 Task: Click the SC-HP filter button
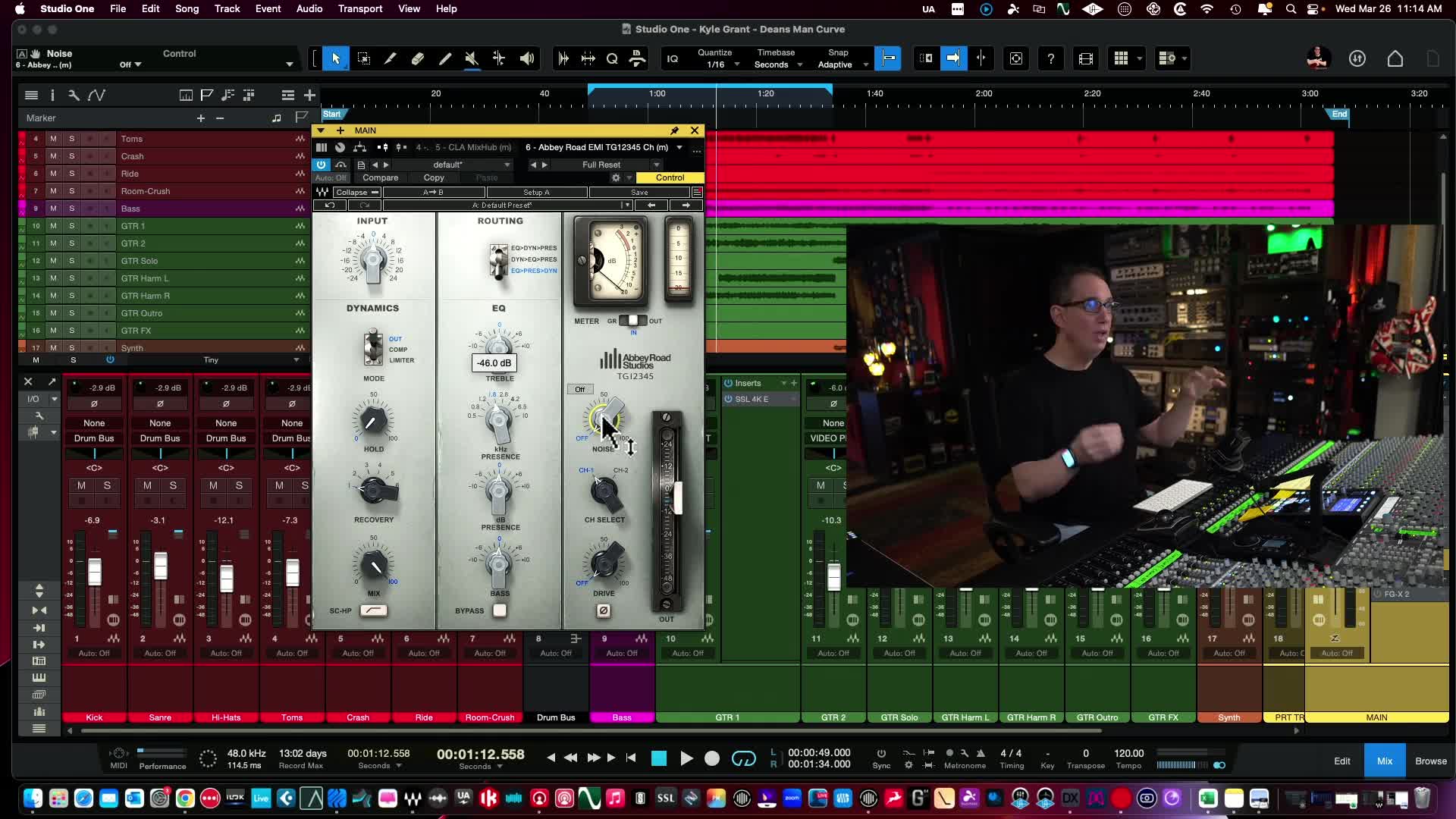pos(373,610)
